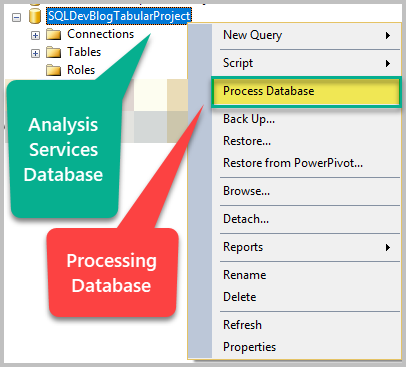Collapse the SQLDevBlogTabularProject tree node

pos(16,17)
